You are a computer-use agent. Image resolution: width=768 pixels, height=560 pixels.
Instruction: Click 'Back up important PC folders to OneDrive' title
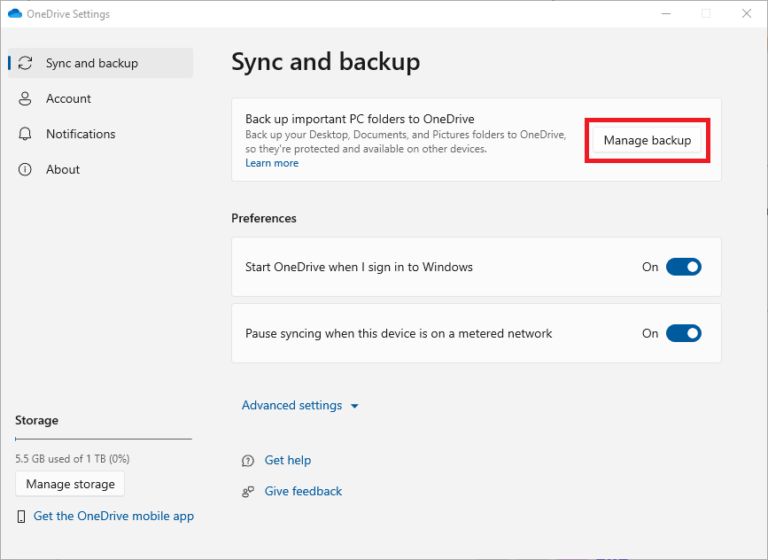[x=360, y=119]
